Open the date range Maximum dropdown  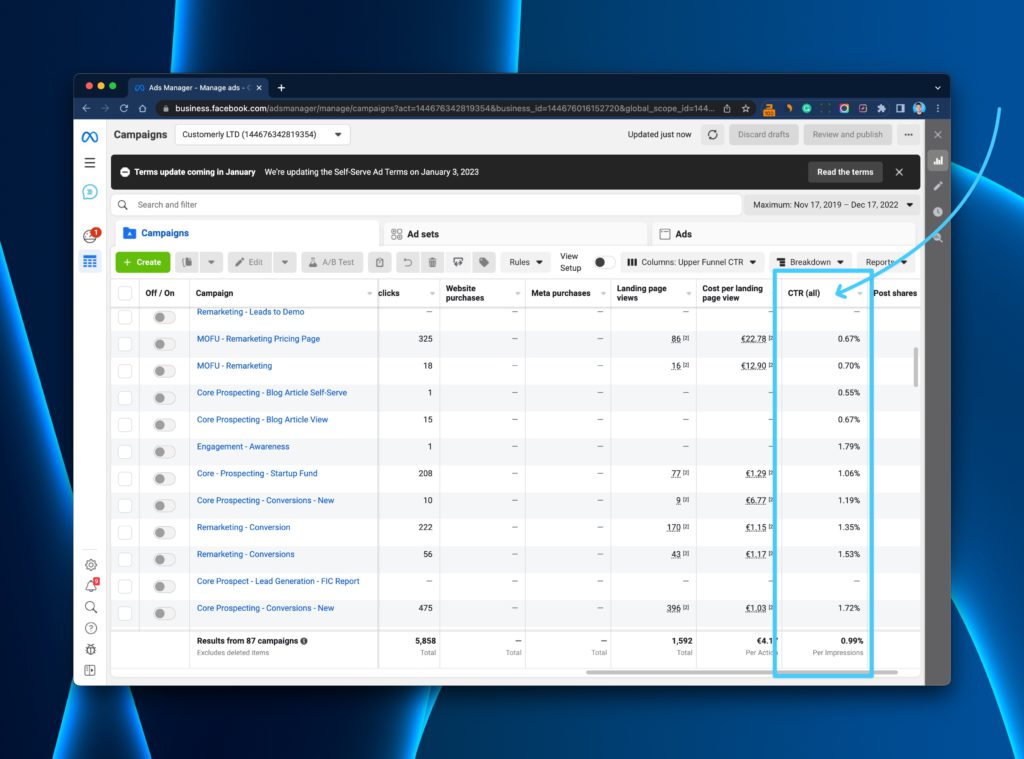(x=833, y=204)
